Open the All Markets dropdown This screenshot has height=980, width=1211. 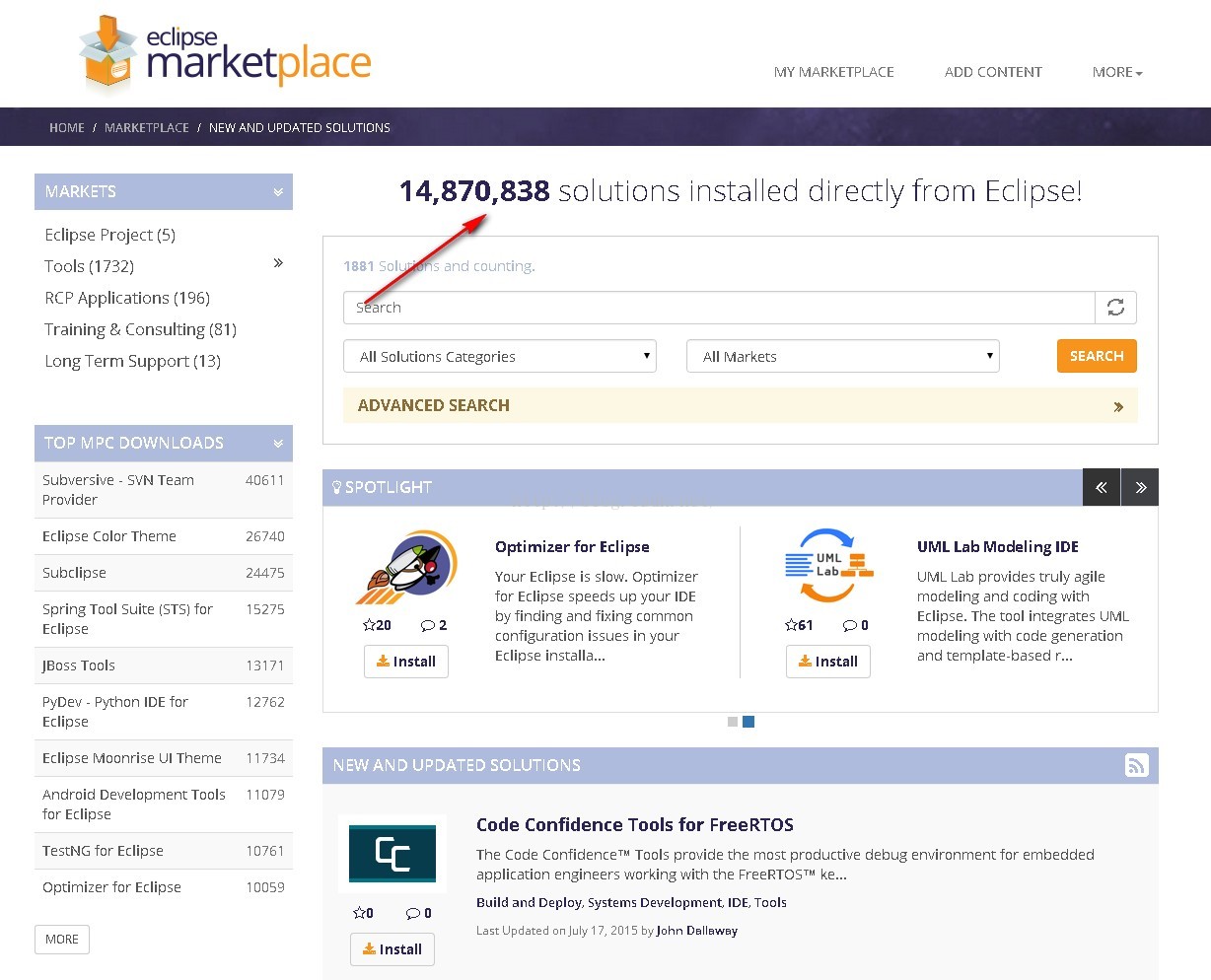pyautogui.click(x=843, y=357)
